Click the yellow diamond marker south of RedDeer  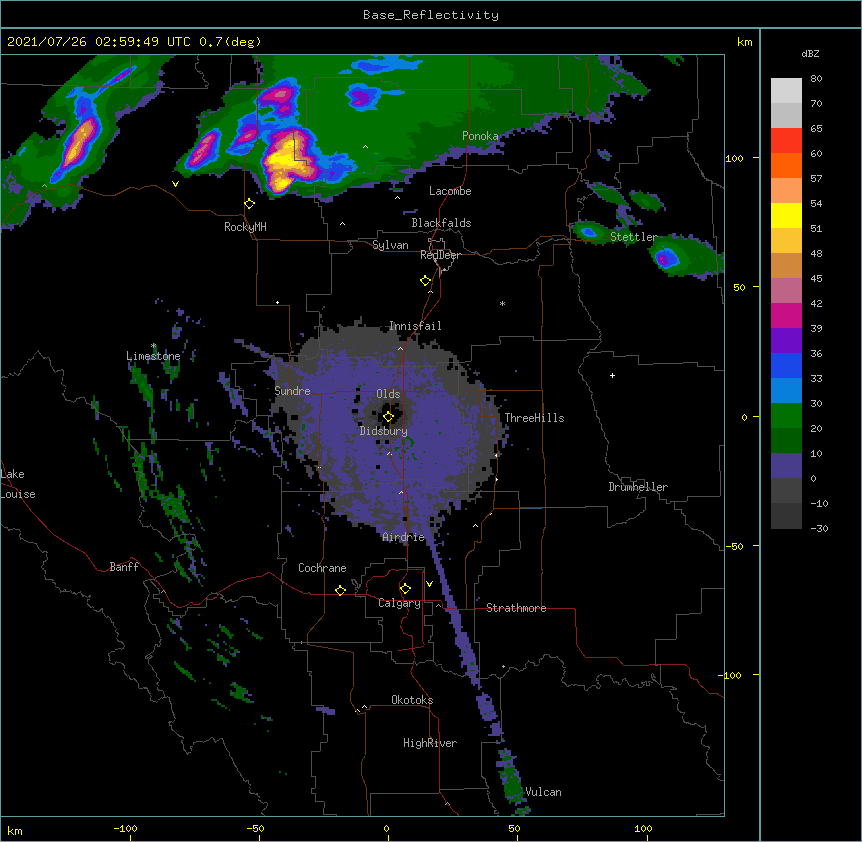(426, 280)
